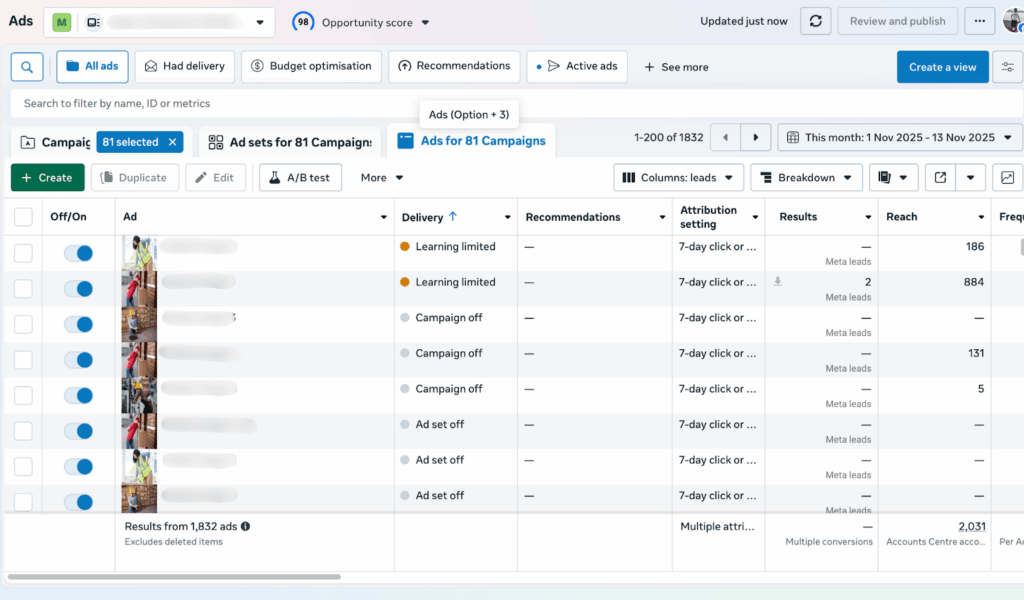Open the charts panel icon
The height and width of the screenshot is (600, 1024).
click(x=1007, y=178)
